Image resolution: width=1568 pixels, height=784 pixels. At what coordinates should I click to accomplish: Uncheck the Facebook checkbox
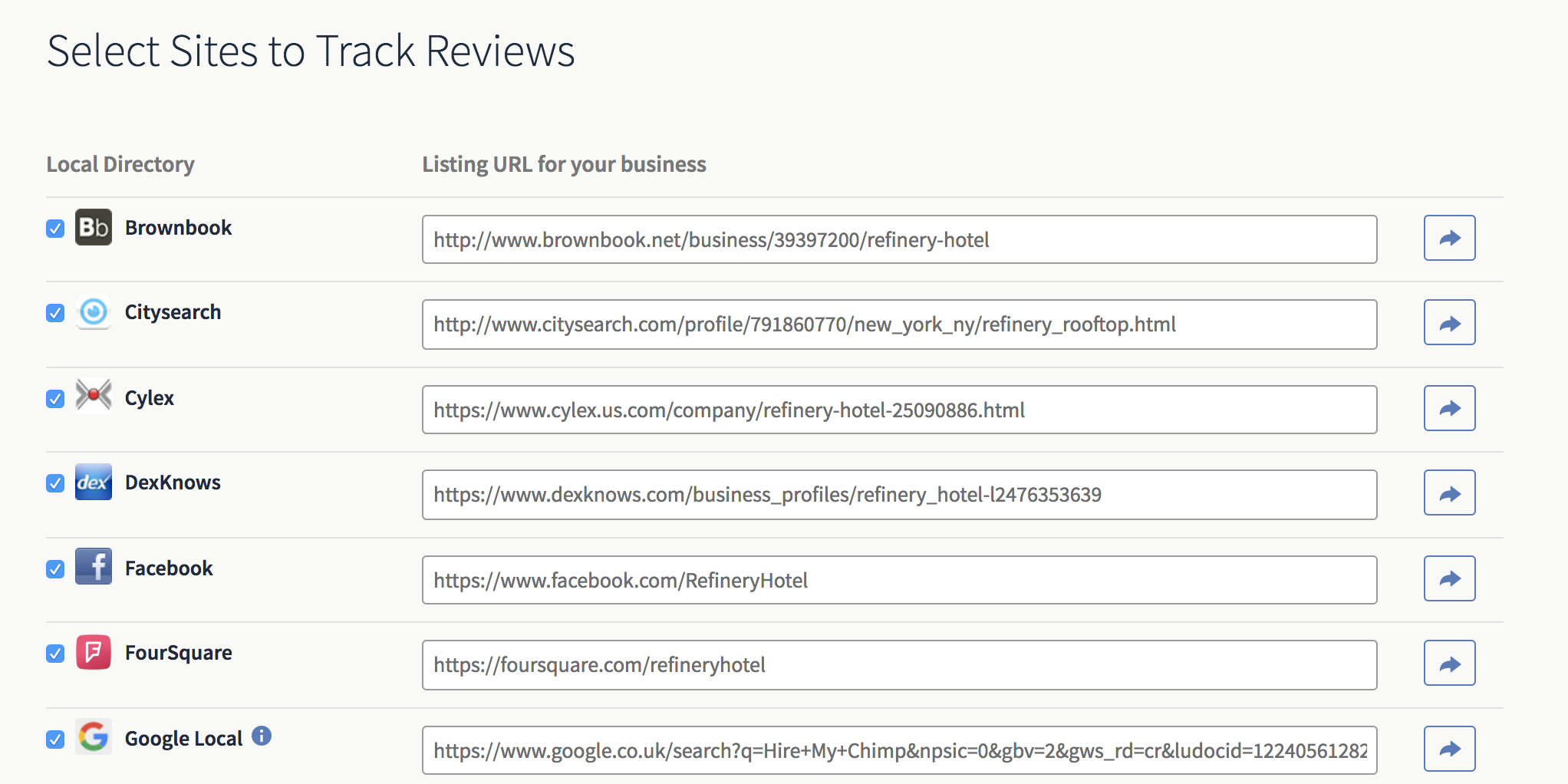pos(55,569)
